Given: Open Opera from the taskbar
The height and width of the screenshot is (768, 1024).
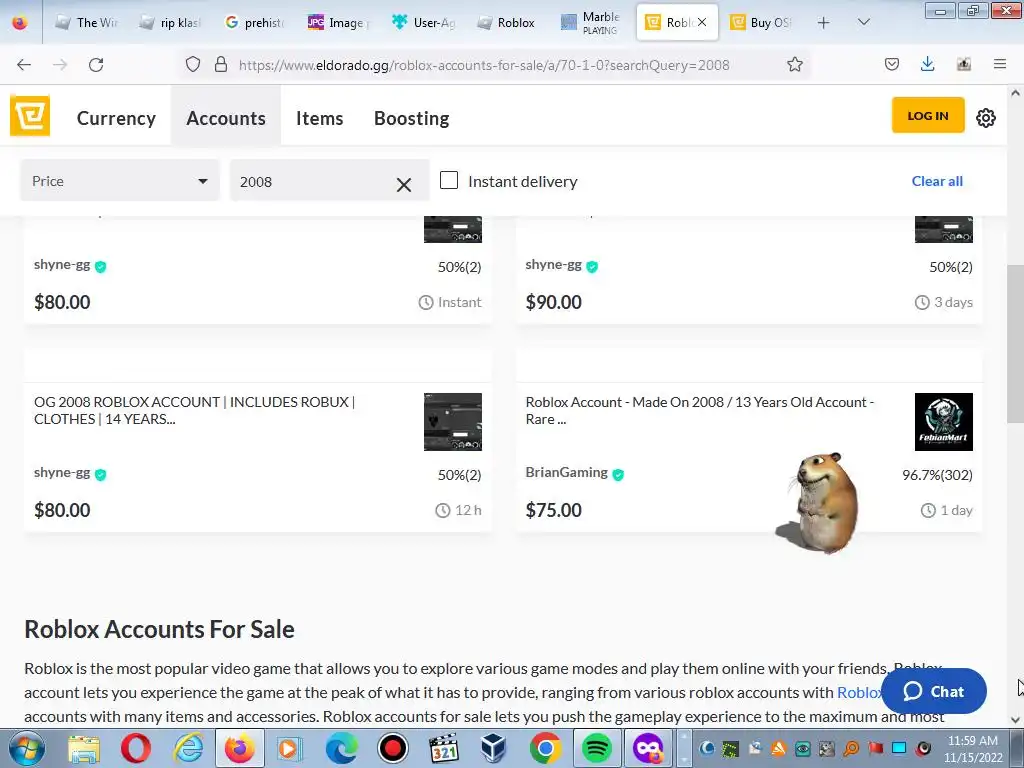Looking at the screenshot, I should pyautogui.click(x=136, y=748).
